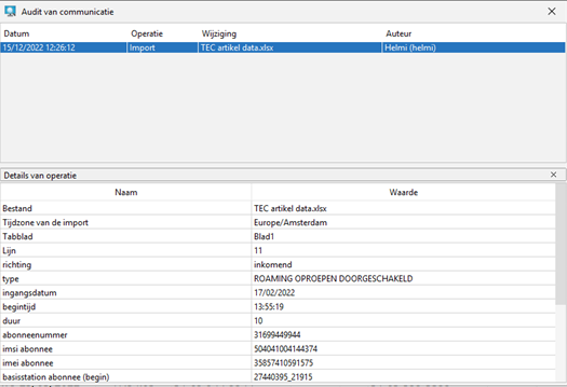567x387 pixels.
Task: Click the basisstation abonnee (begin) row
Action: [x=278, y=377]
